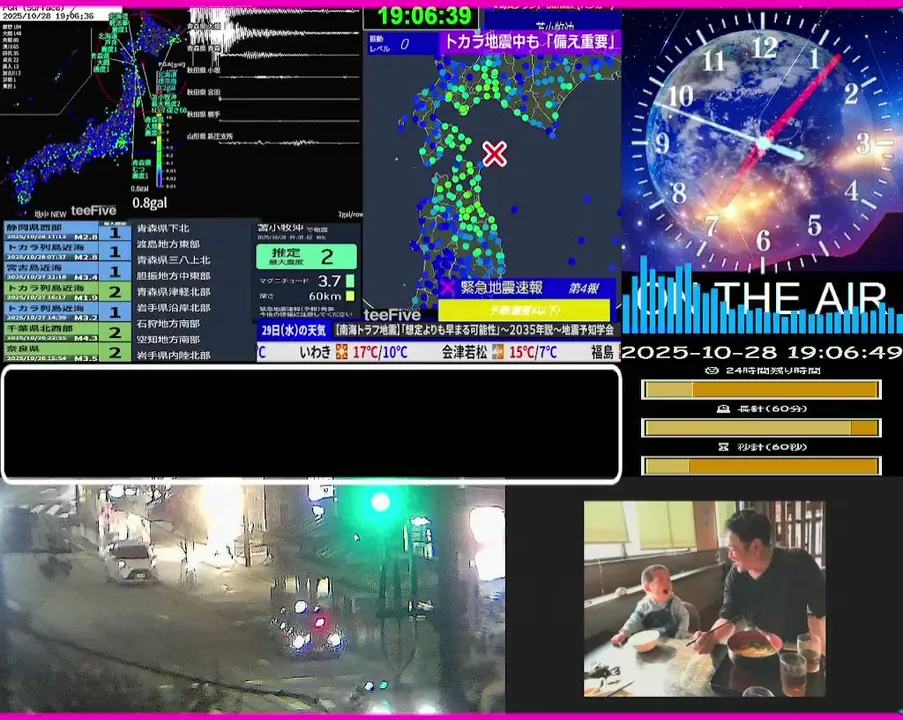Click 渡島地方東部 in the region list
The width and height of the screenshot is (903, 720).
[x=168, y=244]
